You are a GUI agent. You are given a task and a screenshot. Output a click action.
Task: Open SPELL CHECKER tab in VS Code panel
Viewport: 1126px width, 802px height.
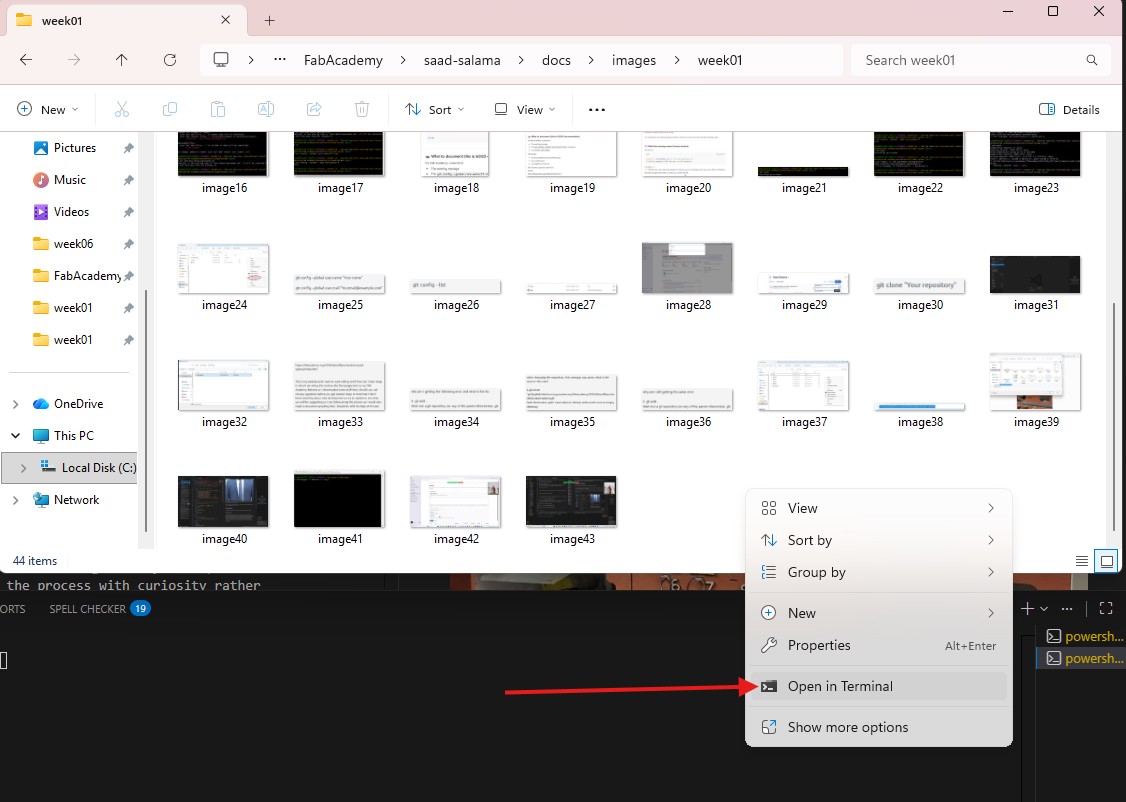(99, 609)
